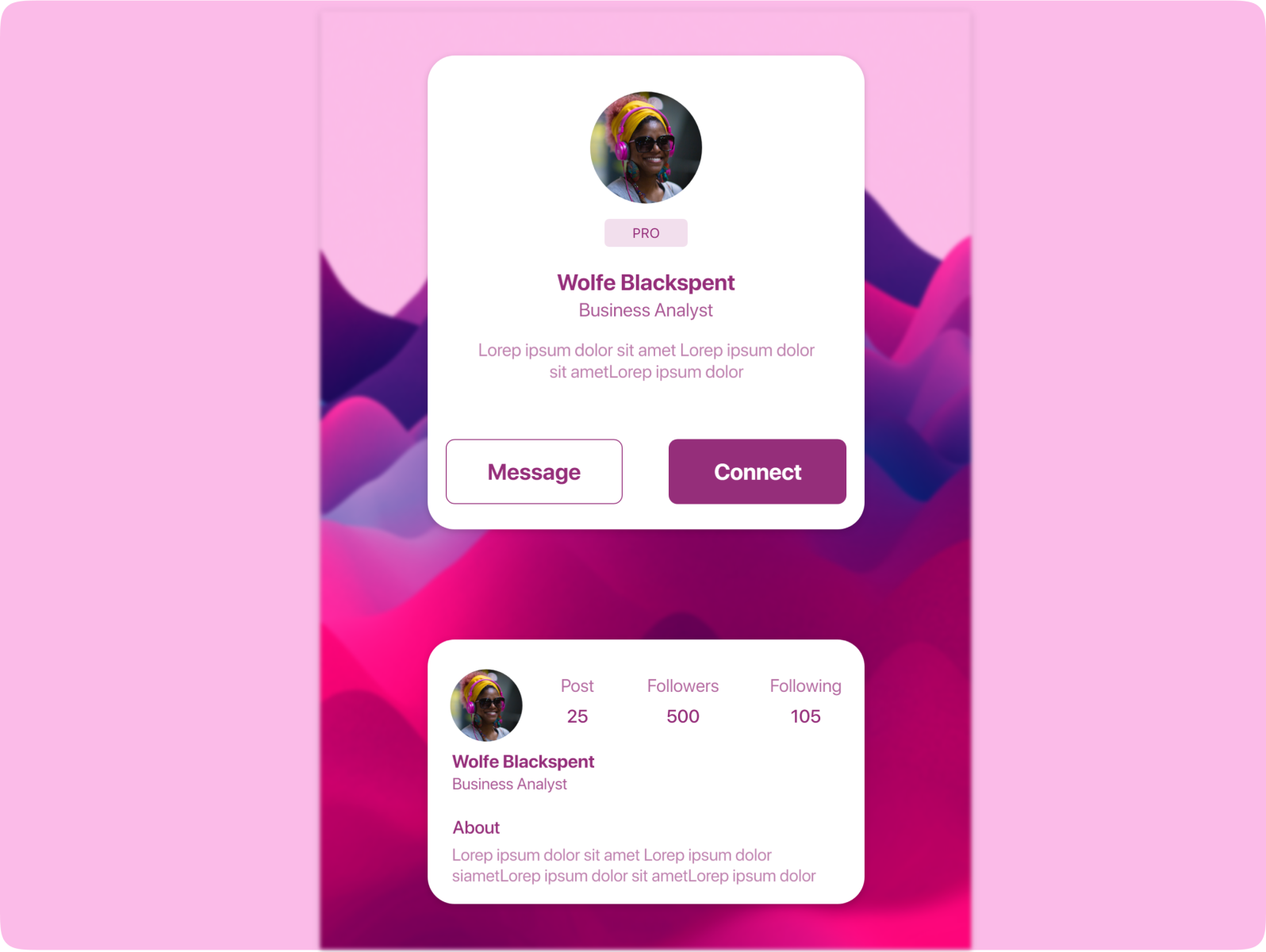
Task: Click the About description paragraph text
Action: coord(634,866)
